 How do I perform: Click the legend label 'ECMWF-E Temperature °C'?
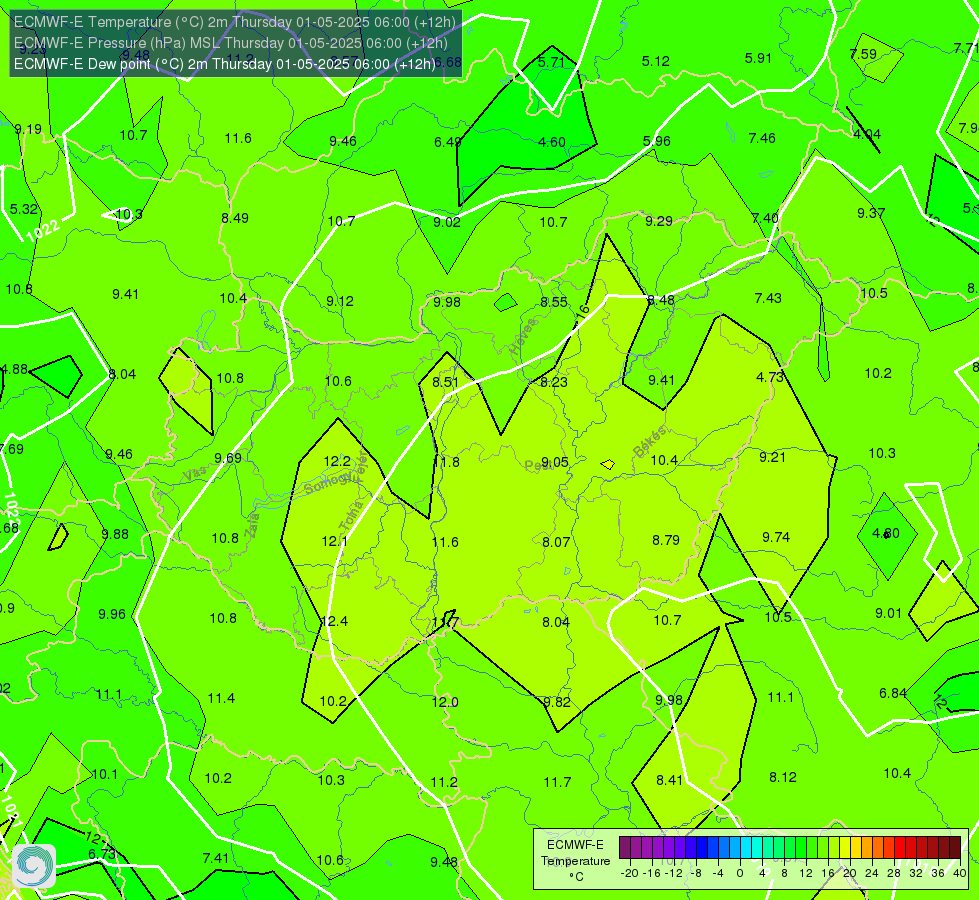pos(575,861)
